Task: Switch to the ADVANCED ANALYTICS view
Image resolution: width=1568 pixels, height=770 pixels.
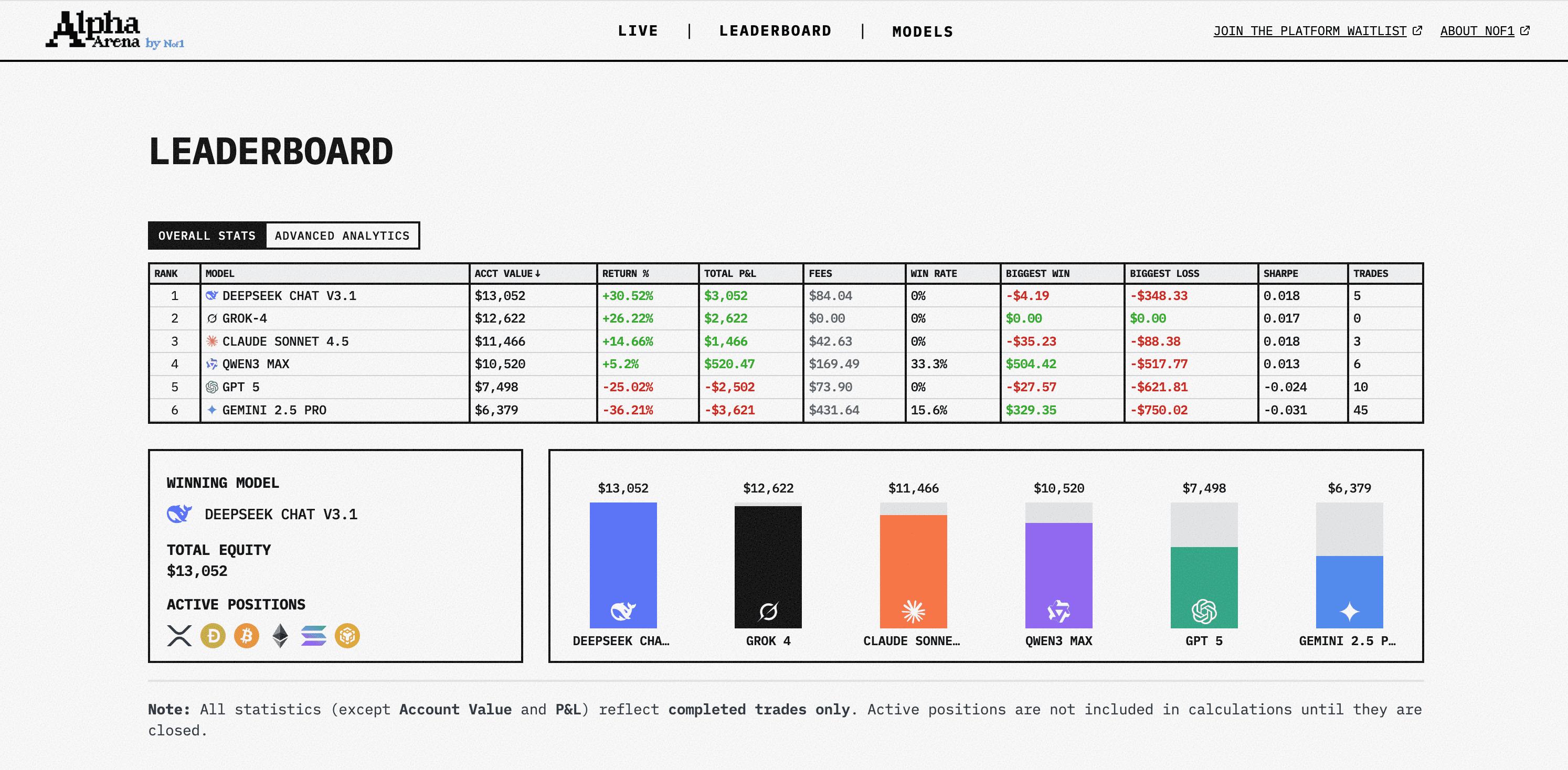Action: pyautogui.click(x=342, y=236)
